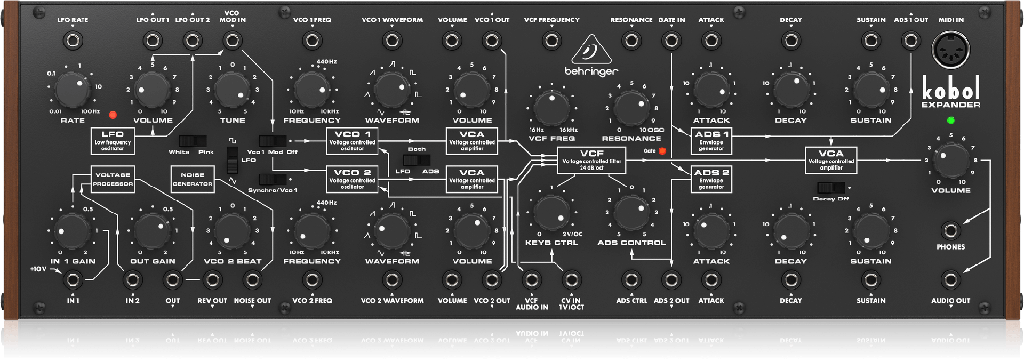Screen dimensions: 1024x361
Task: Click the VCO 1 WAVEFORM knob
Action: point(391,91)
